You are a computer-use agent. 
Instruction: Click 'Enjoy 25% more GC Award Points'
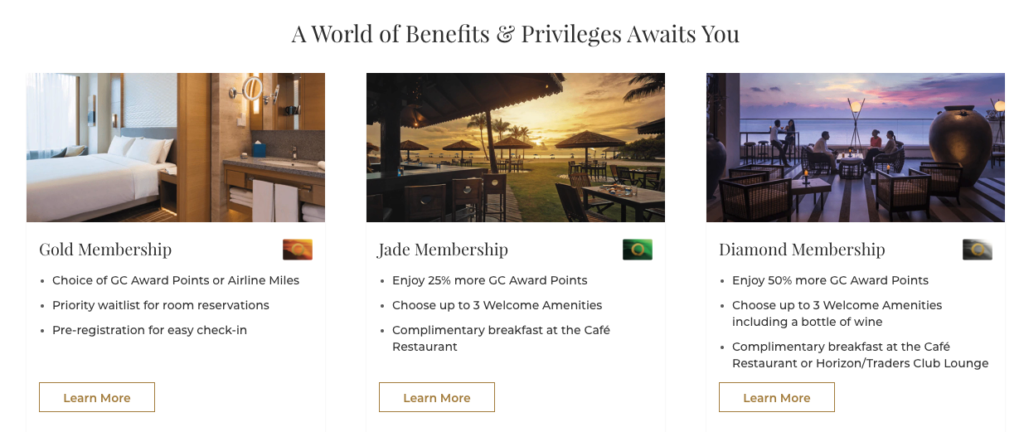[490, 281]
